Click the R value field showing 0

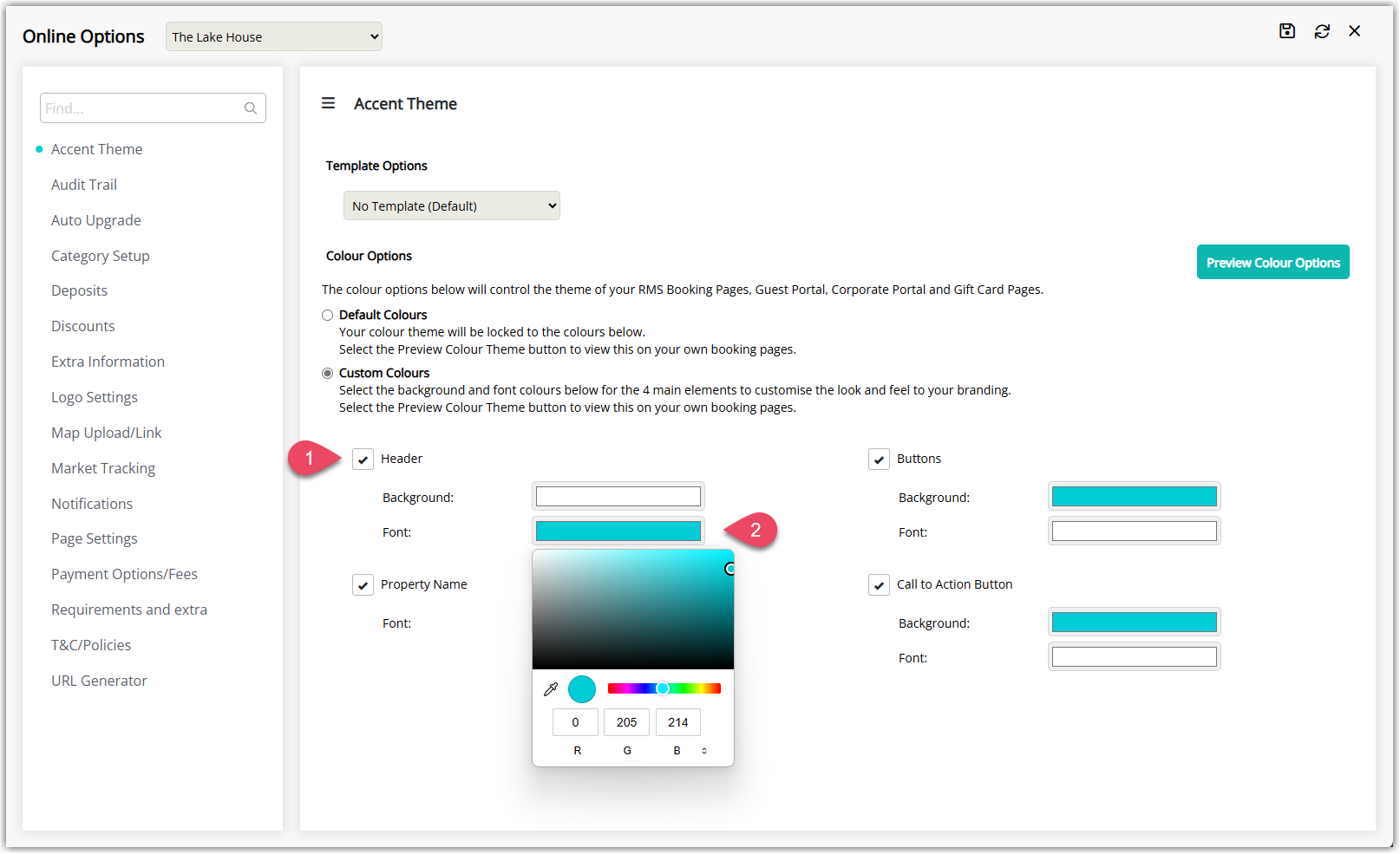coord(575,722)
